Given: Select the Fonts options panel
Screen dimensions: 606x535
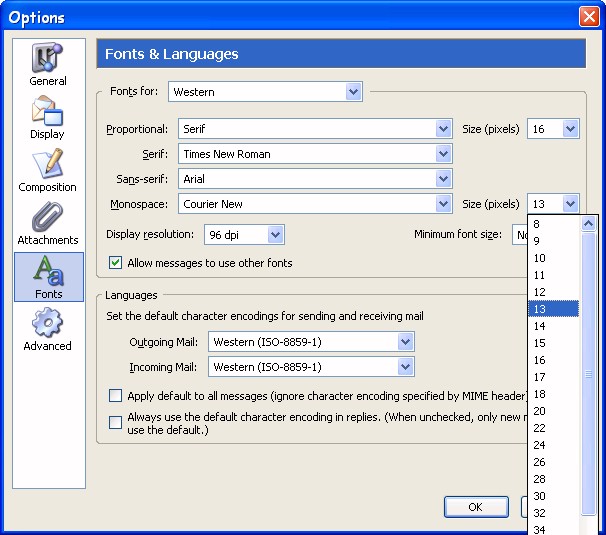Looking at the screenshot, I should [x=49, y=277].
